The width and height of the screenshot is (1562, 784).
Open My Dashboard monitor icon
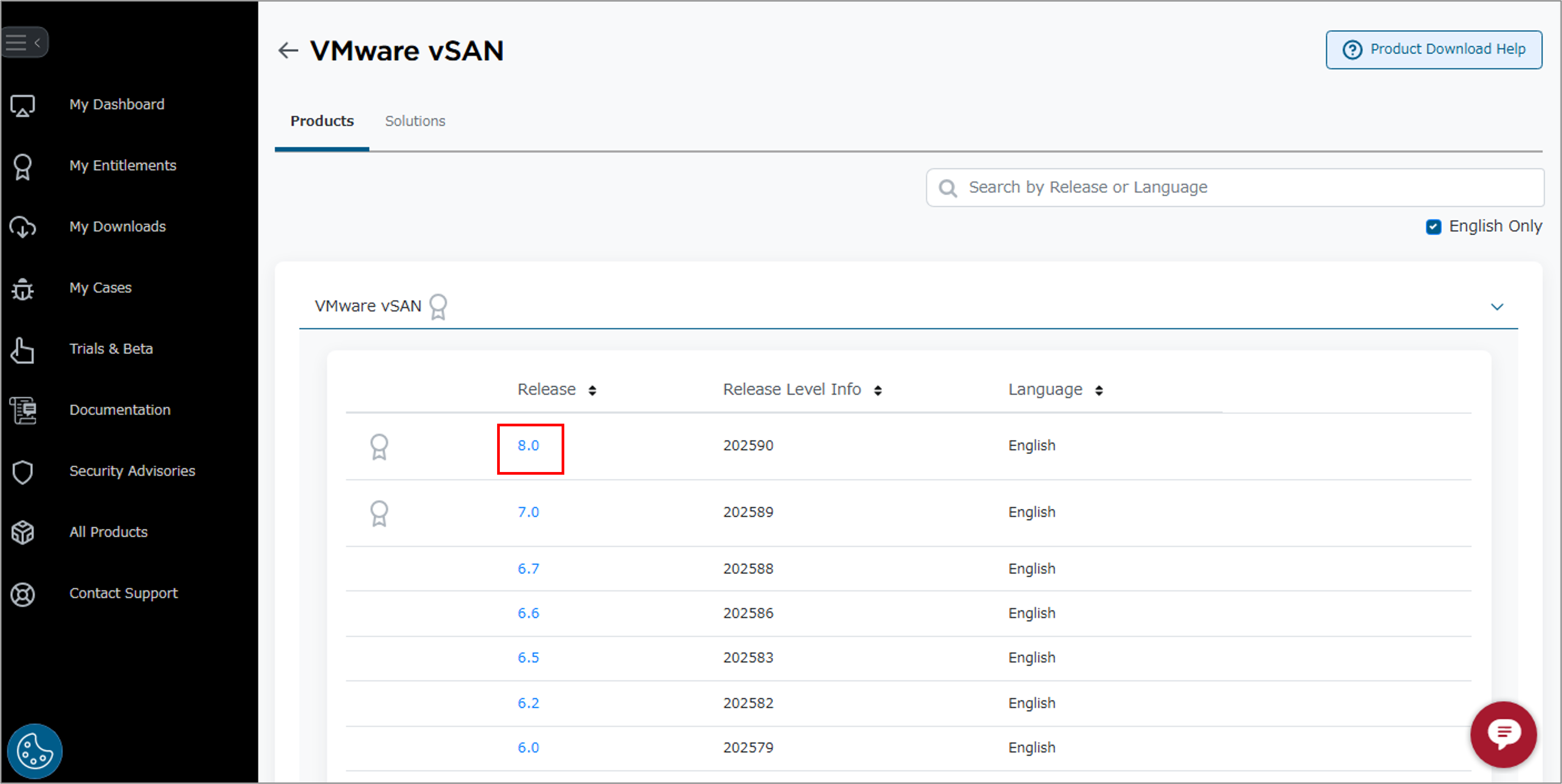(22, 106)
